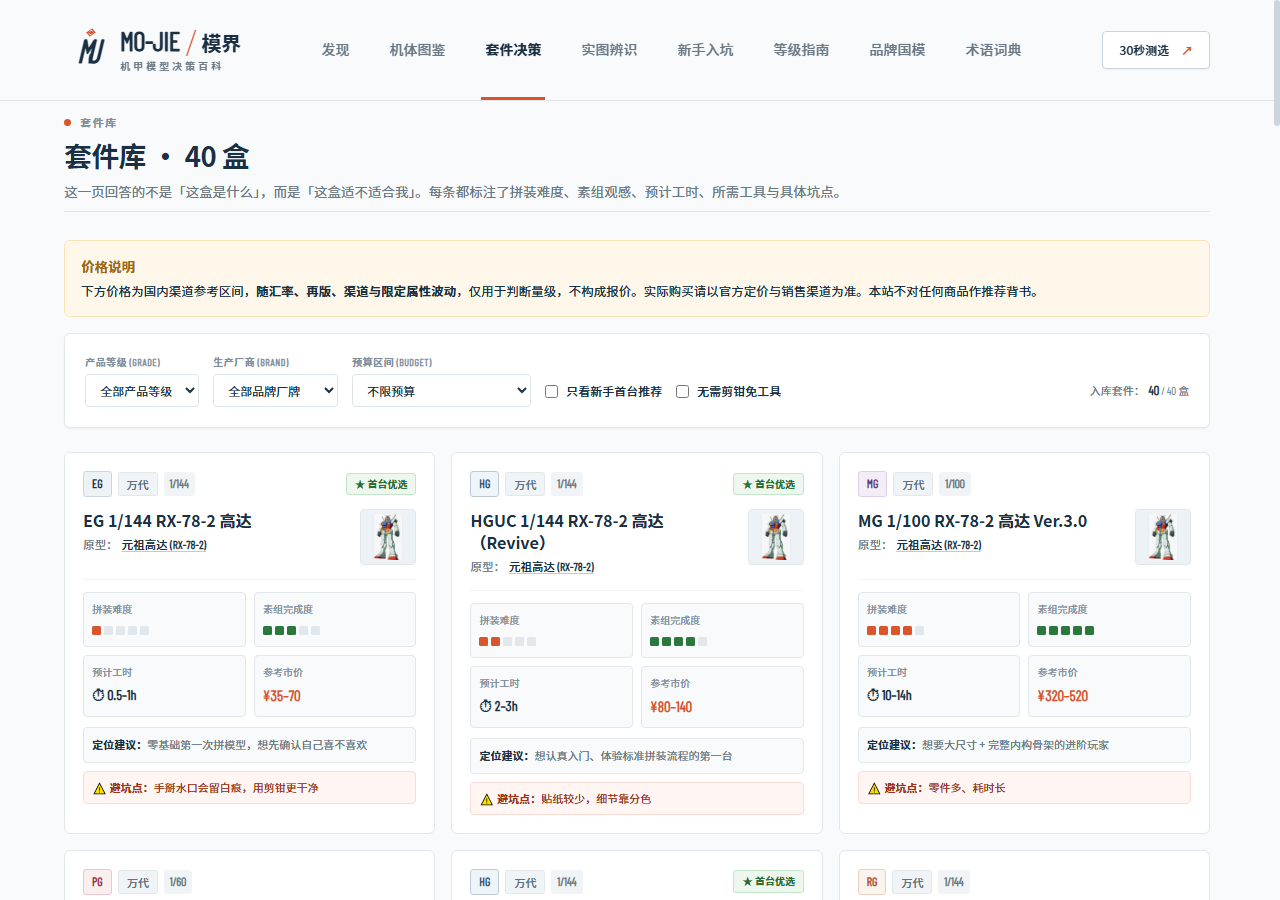
Task: Click the arrow icon in 30秒测选 button
Action: click(1187, 50)
